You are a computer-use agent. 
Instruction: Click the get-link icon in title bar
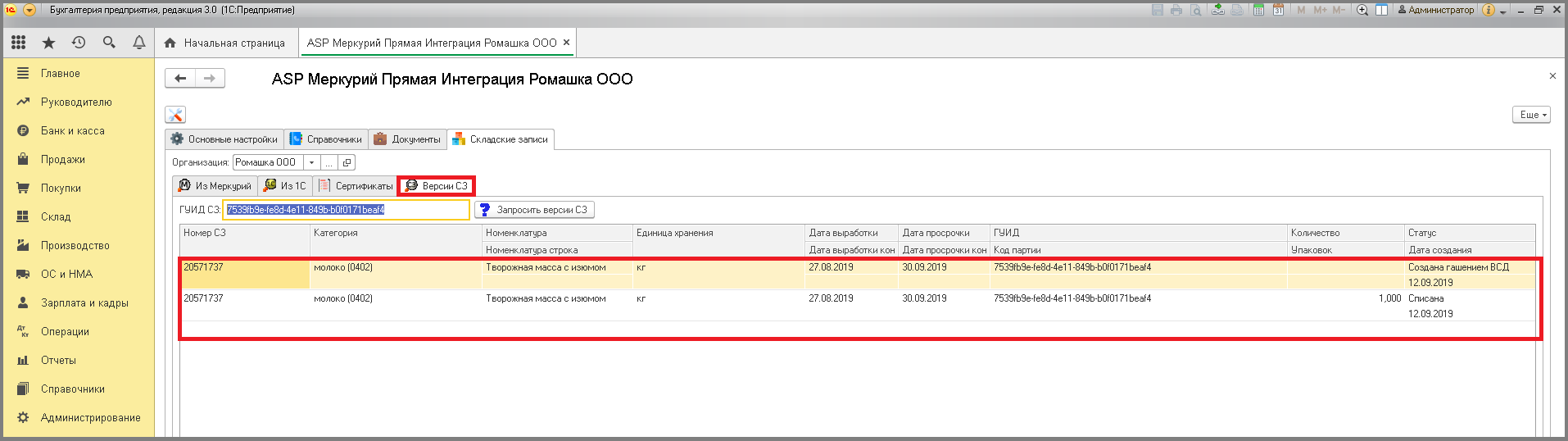coord(1218,10)
